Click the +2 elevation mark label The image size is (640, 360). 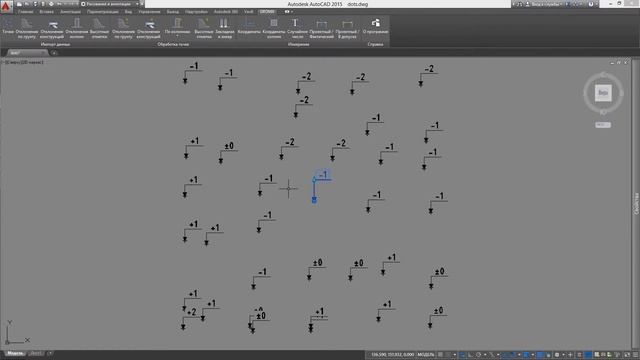coord(191,312)
